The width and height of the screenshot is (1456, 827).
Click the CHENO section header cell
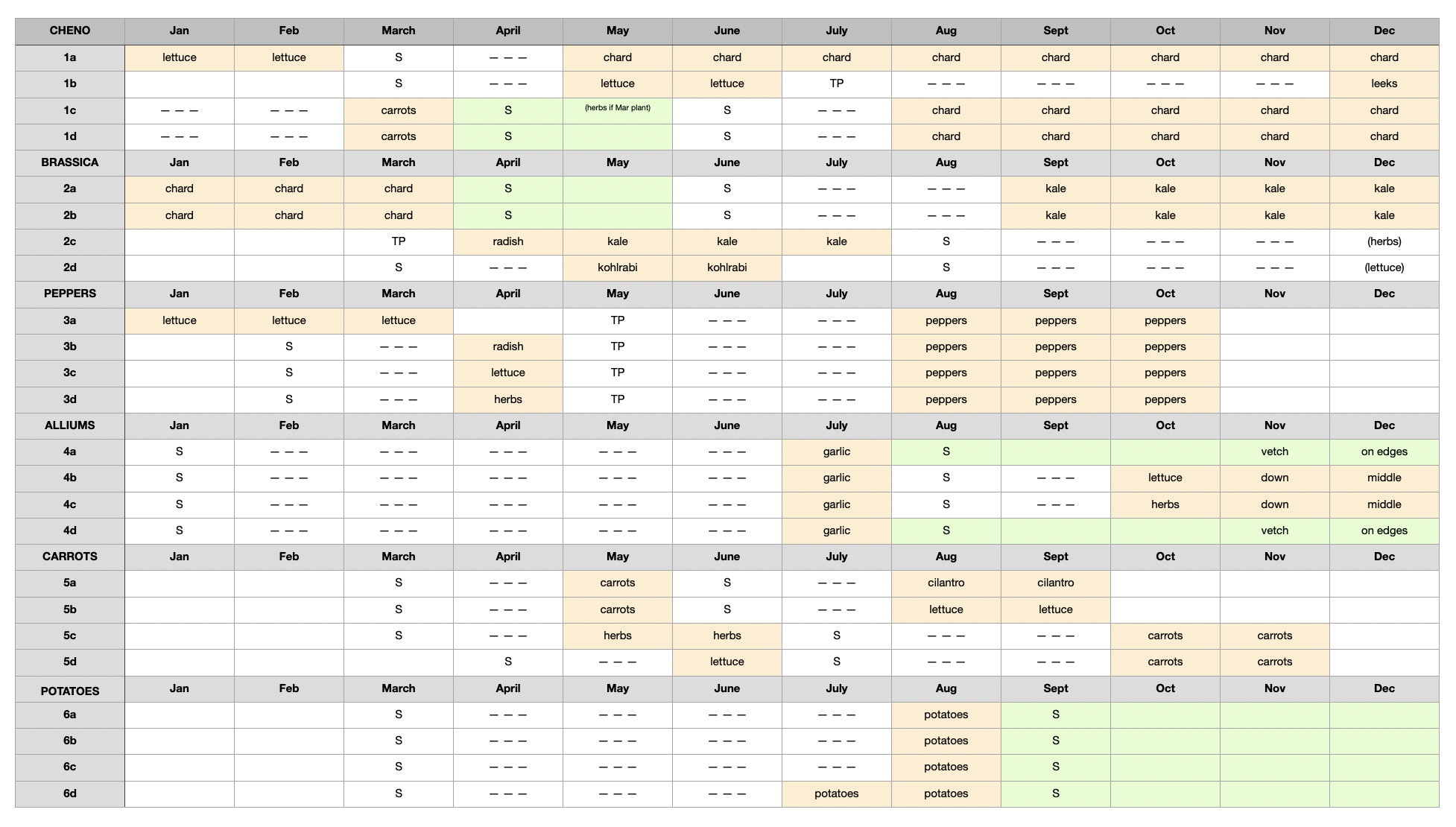(70, 31)
